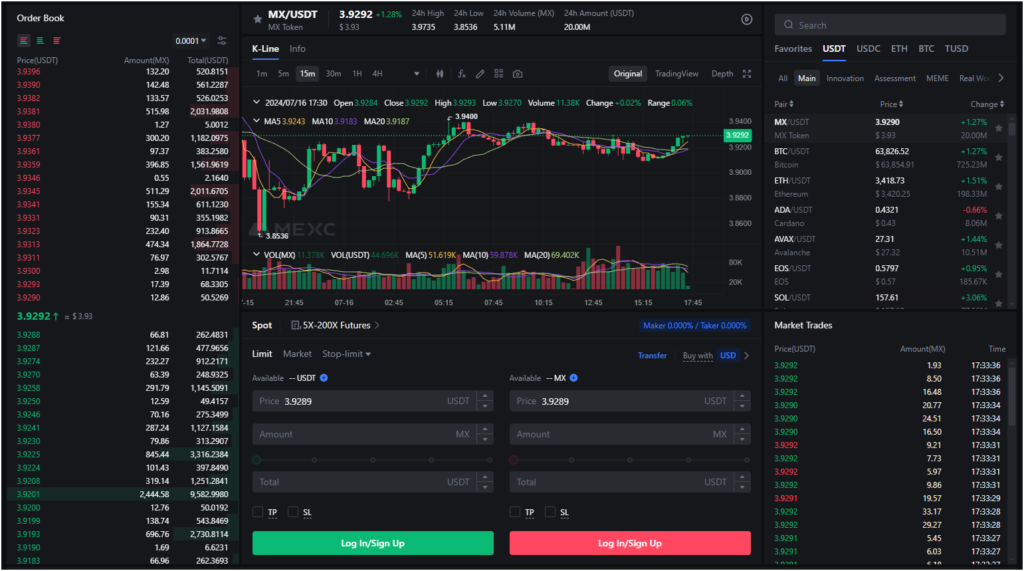This screenshot has width=1024, height=571.
Task: Click the search magnifier icon
Action: click(x=788, y=25)
